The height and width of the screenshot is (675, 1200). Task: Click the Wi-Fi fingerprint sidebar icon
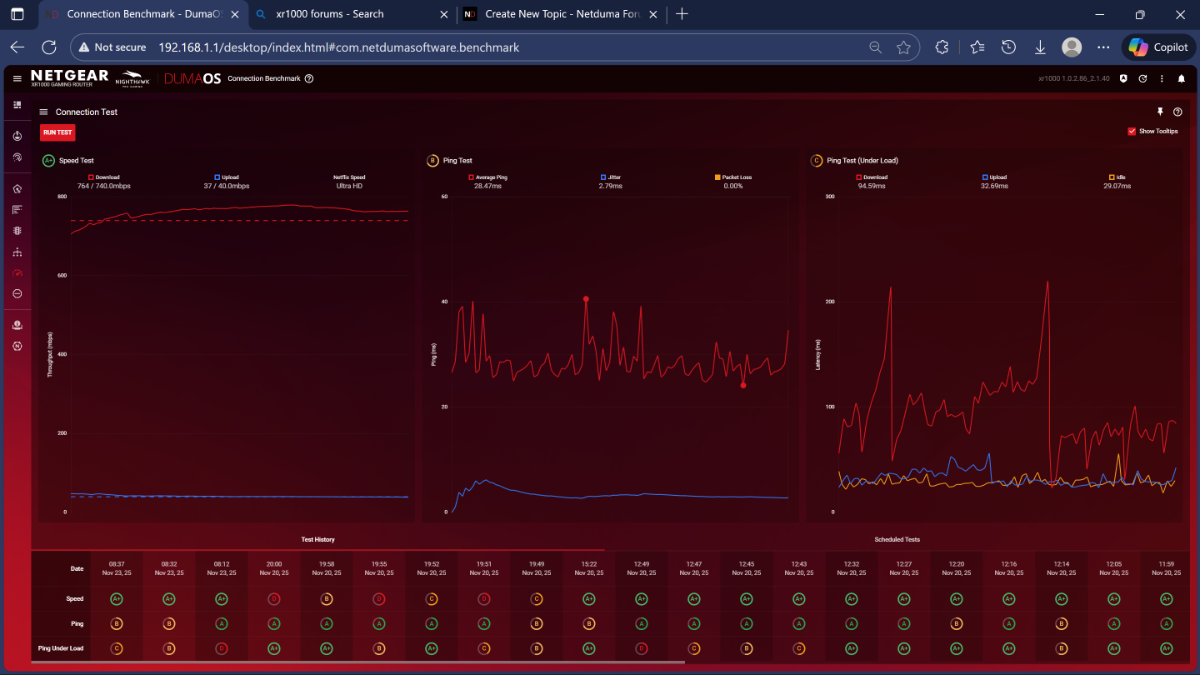(17, 157)
